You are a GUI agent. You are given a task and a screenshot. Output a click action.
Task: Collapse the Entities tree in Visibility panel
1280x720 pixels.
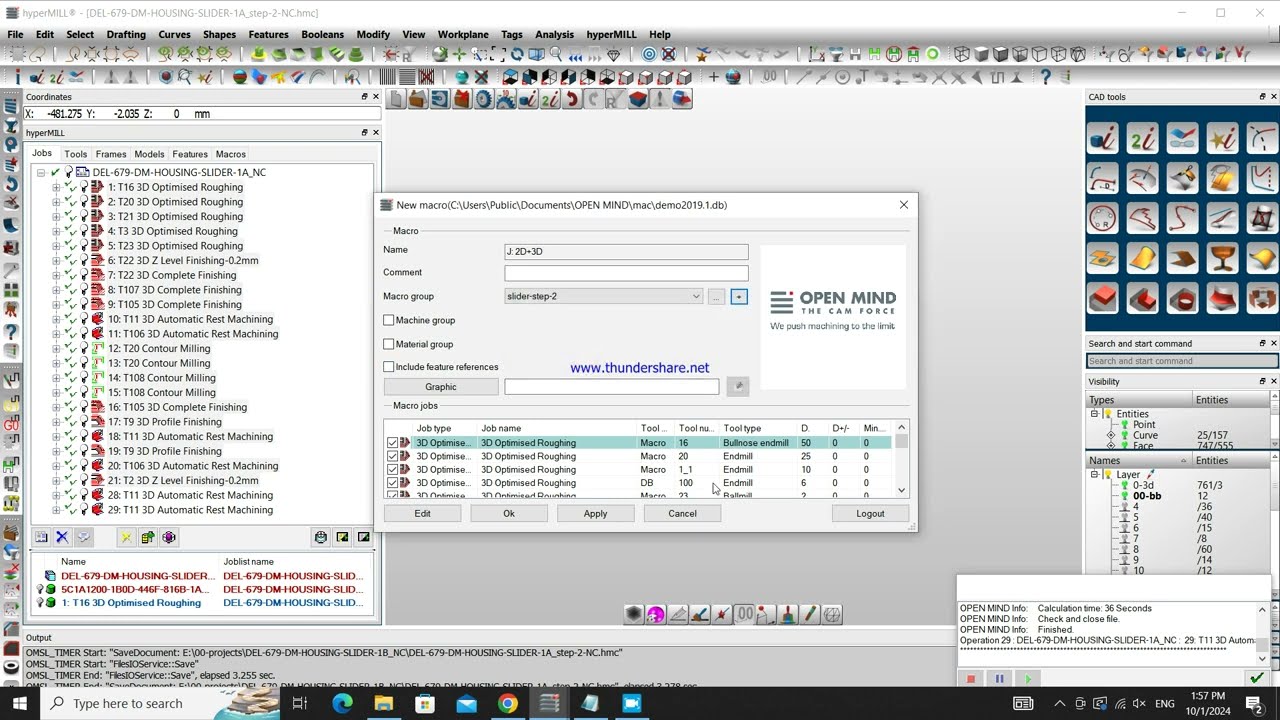[1094, 414]
